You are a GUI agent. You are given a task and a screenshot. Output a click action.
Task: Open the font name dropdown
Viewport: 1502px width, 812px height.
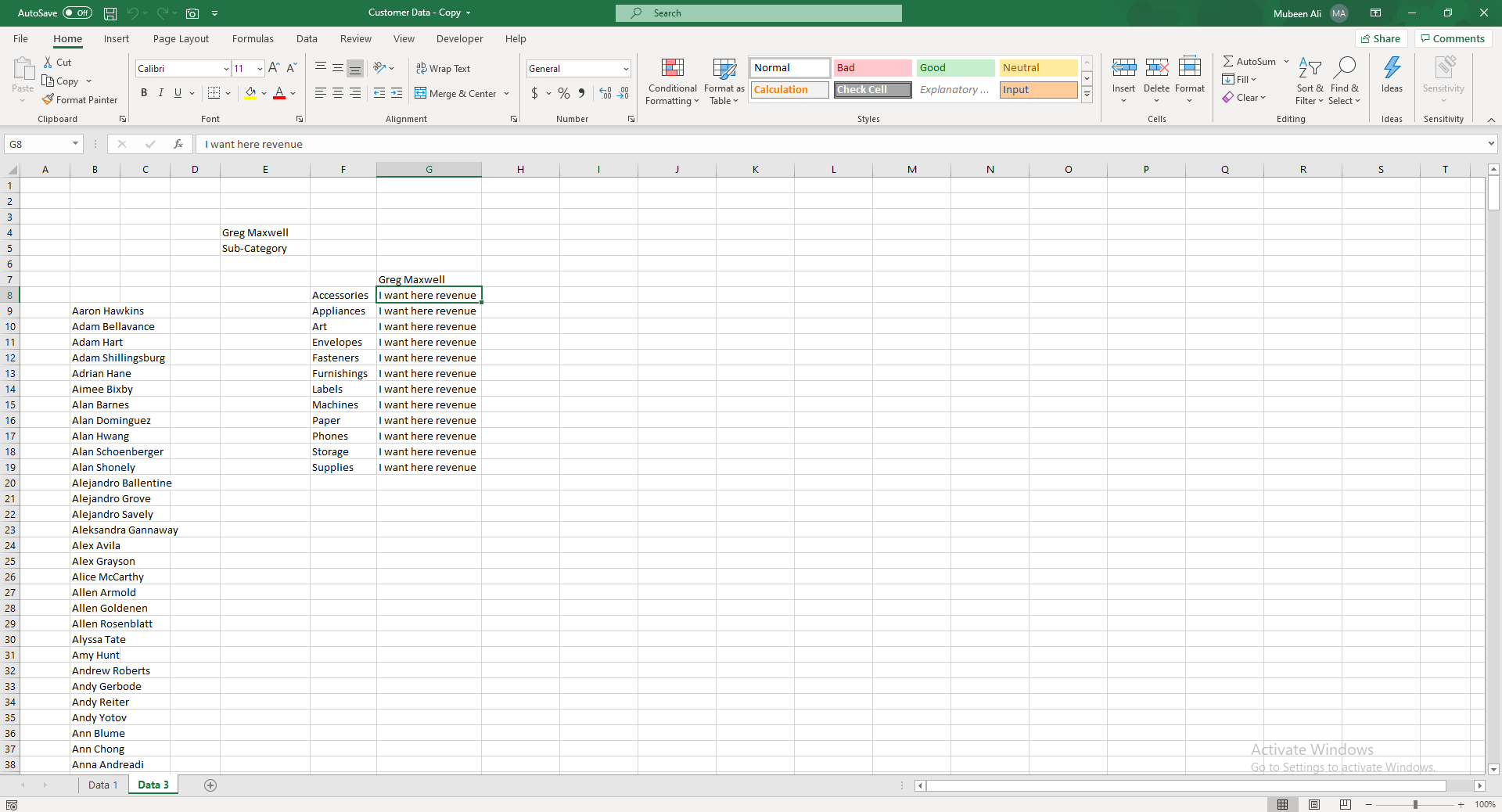point(226,69)
